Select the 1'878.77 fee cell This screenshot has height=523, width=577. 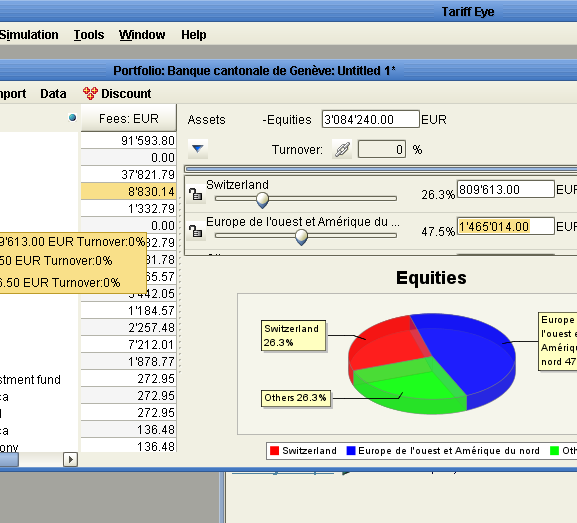pyautogui.click(x=128, y=361)
